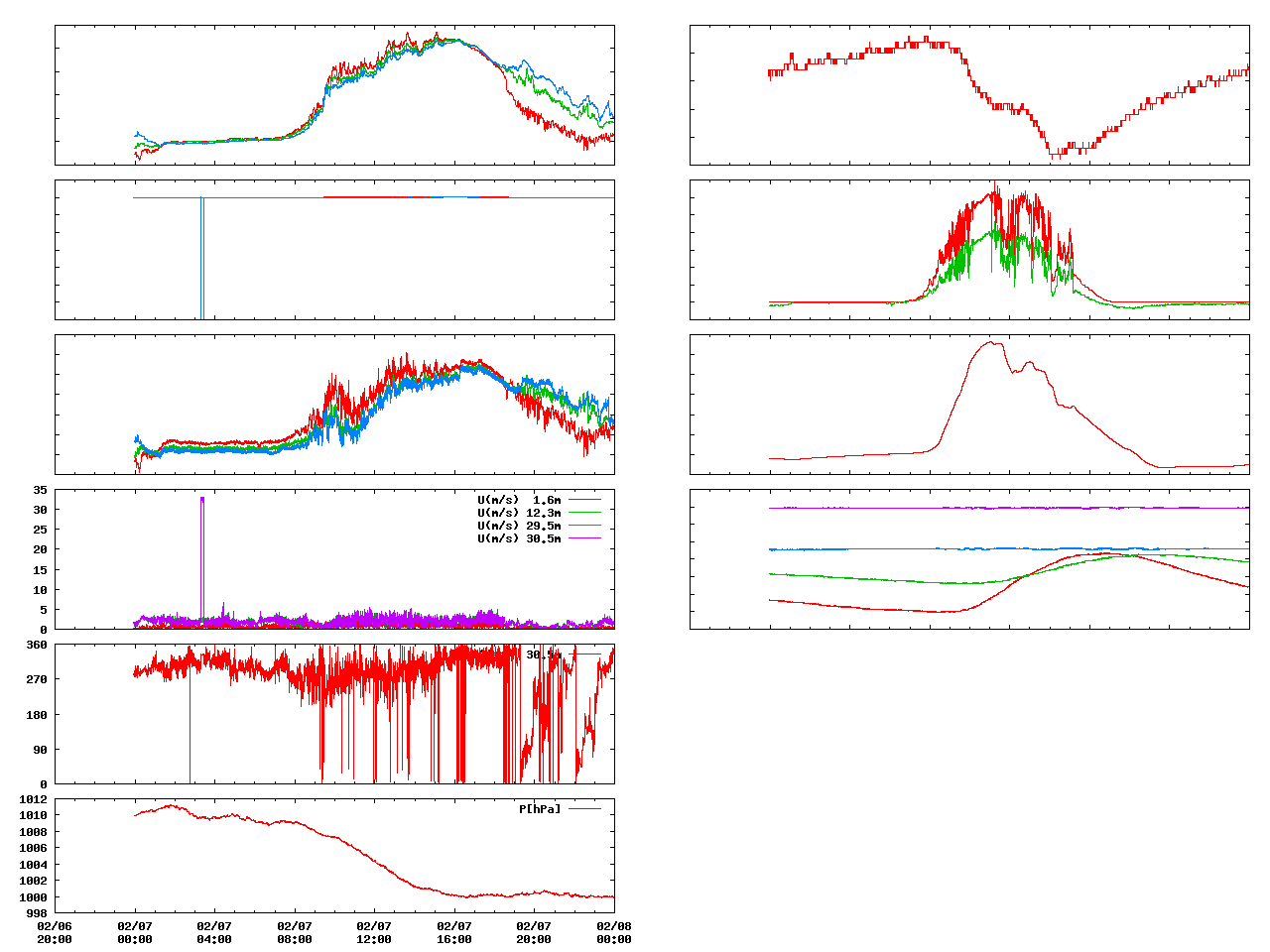Click the 1004 tick label on pressure axis
The height and width of the screenshot is (952, 1270).
click(x=33, y=865)
